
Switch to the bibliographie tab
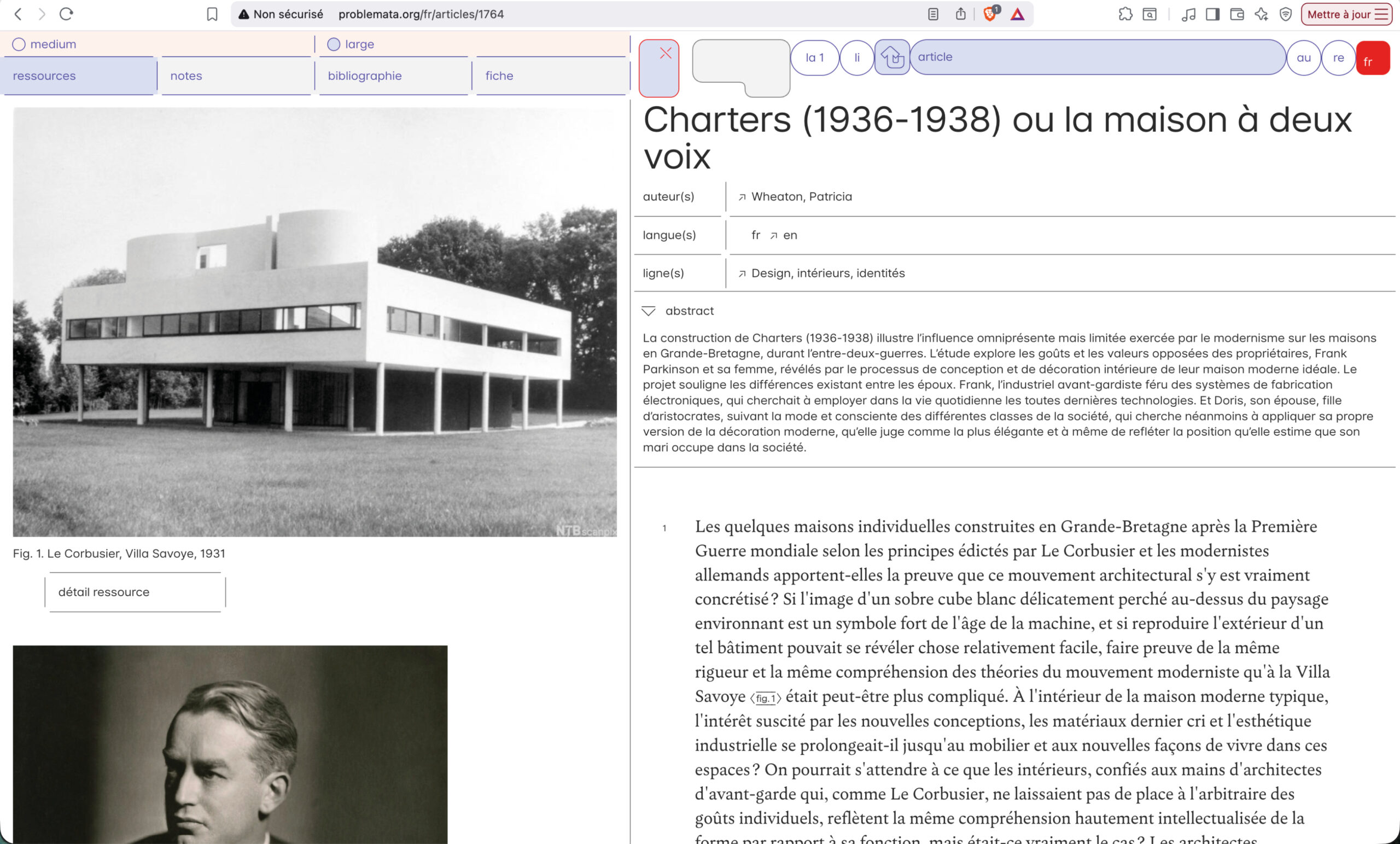365,75
